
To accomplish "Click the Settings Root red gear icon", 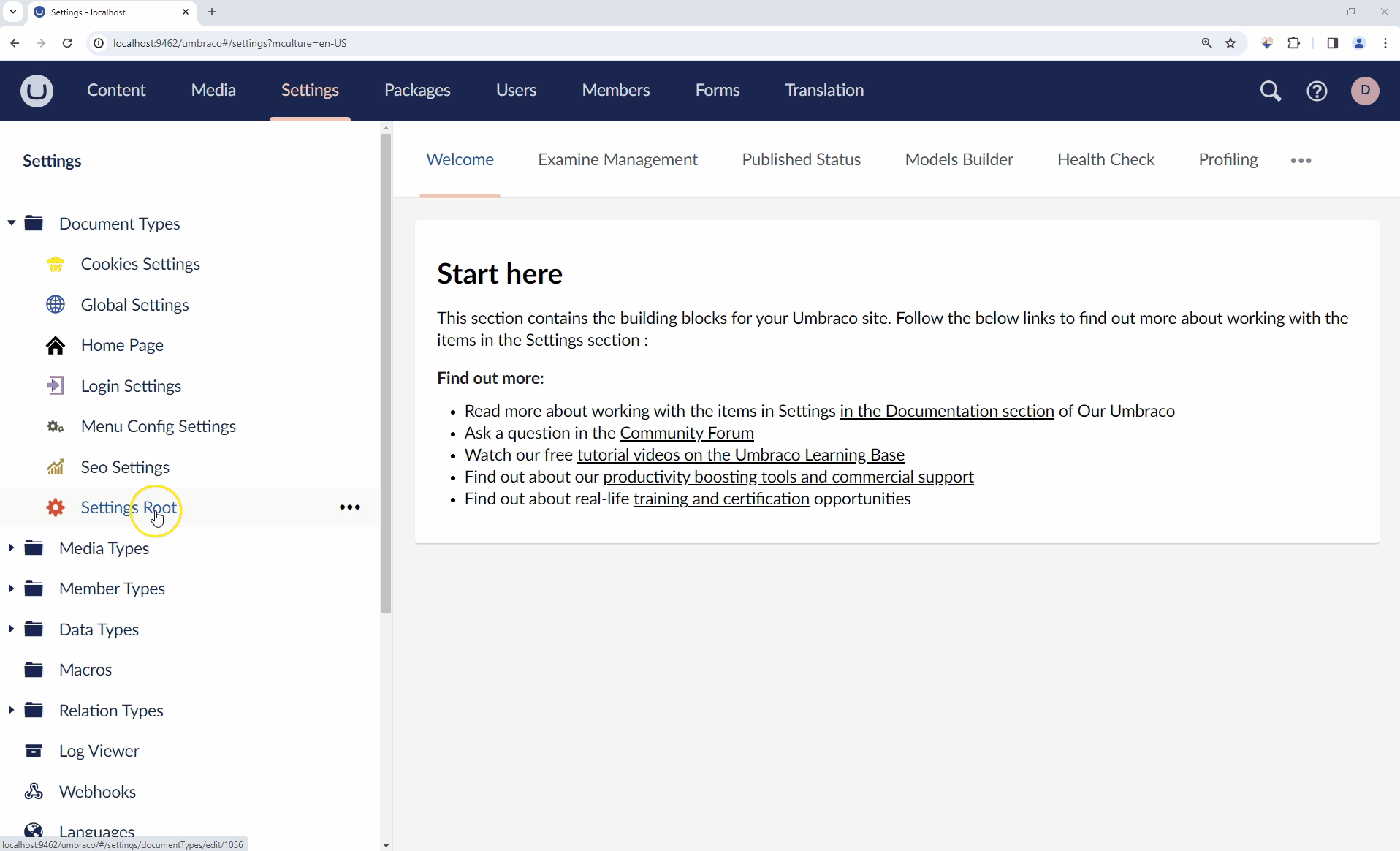I will point(56,507).
